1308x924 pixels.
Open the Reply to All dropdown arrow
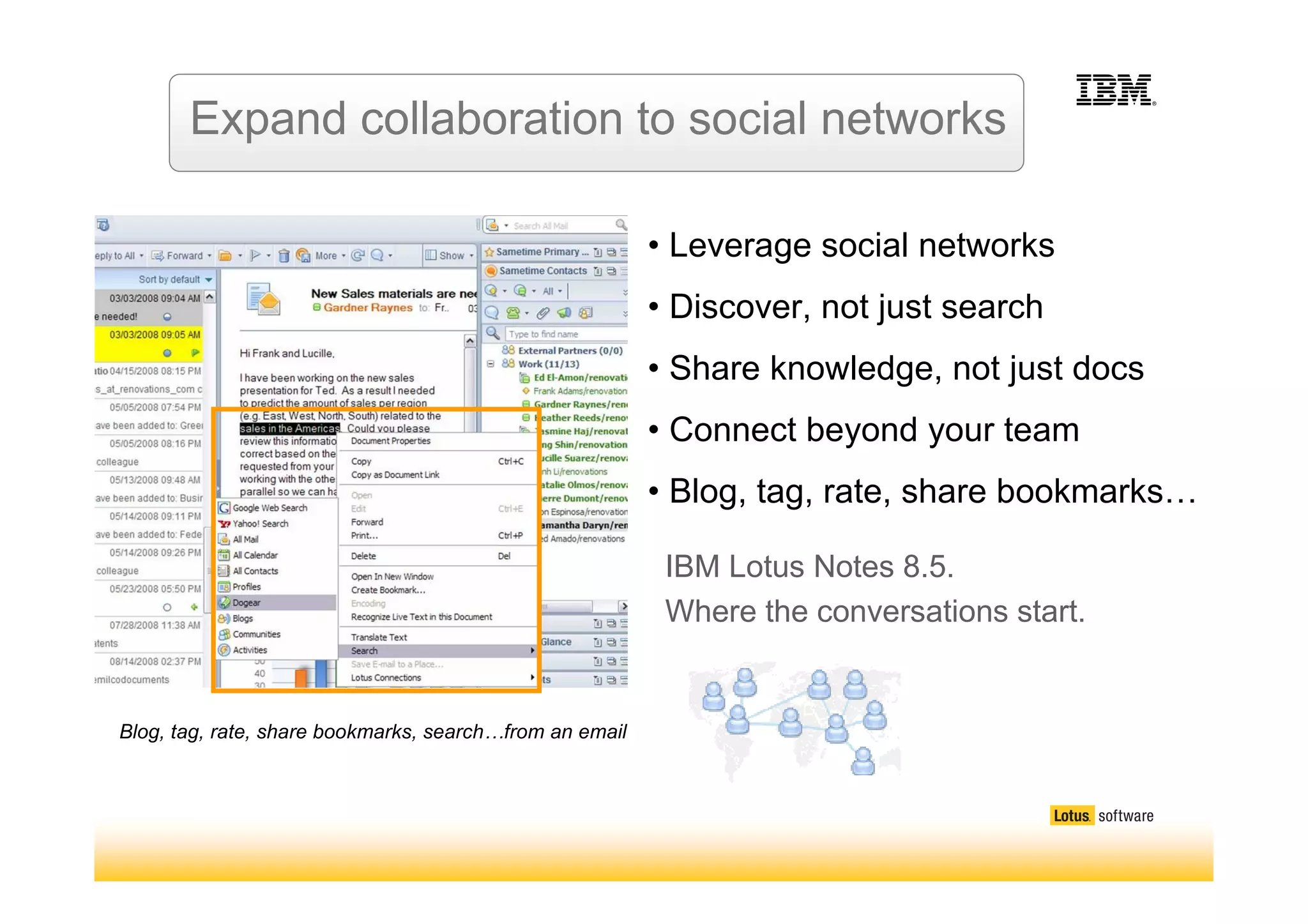coord(141,256)
